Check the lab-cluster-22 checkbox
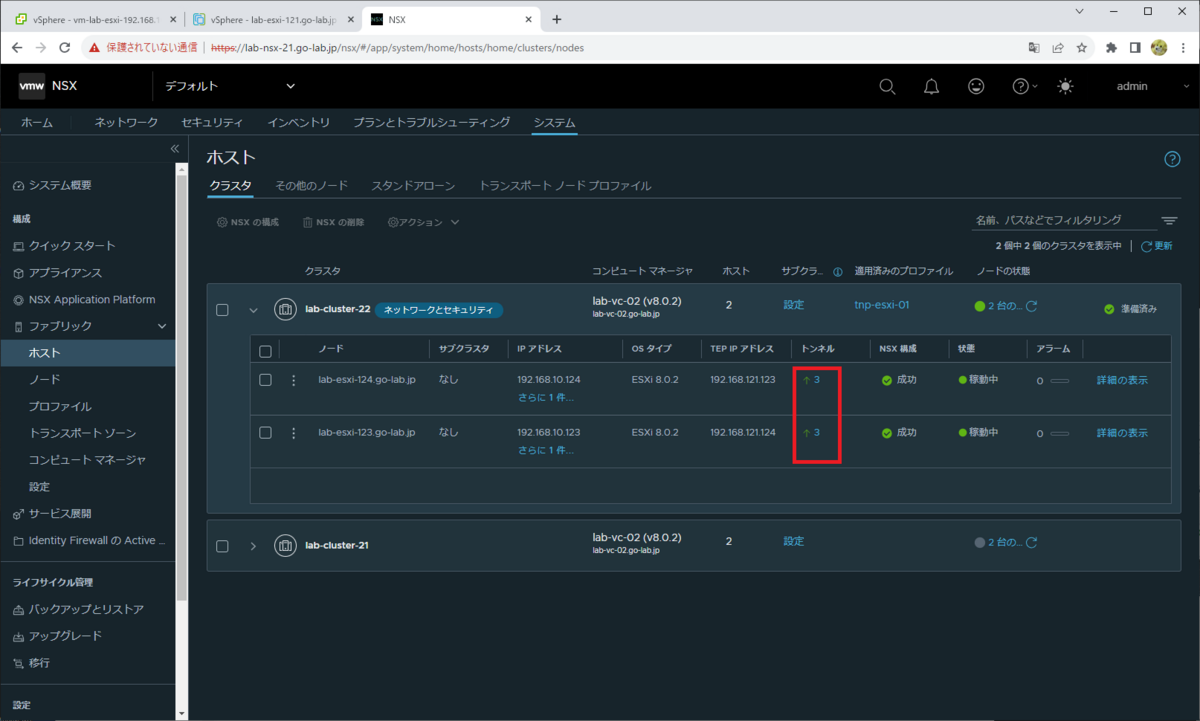 (222, 310)
